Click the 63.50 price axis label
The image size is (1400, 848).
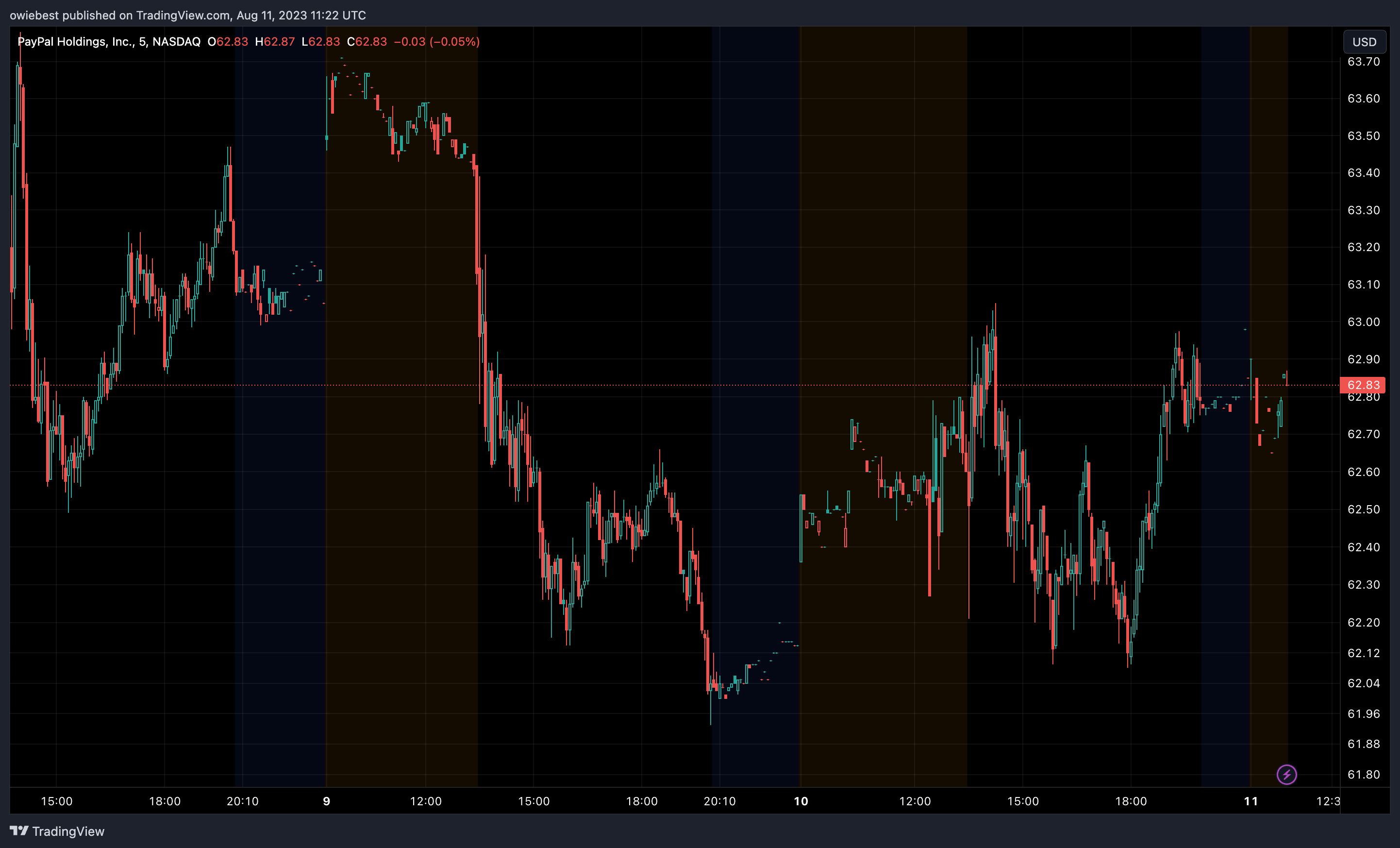pyautogui.click(x=1364, y=136)
